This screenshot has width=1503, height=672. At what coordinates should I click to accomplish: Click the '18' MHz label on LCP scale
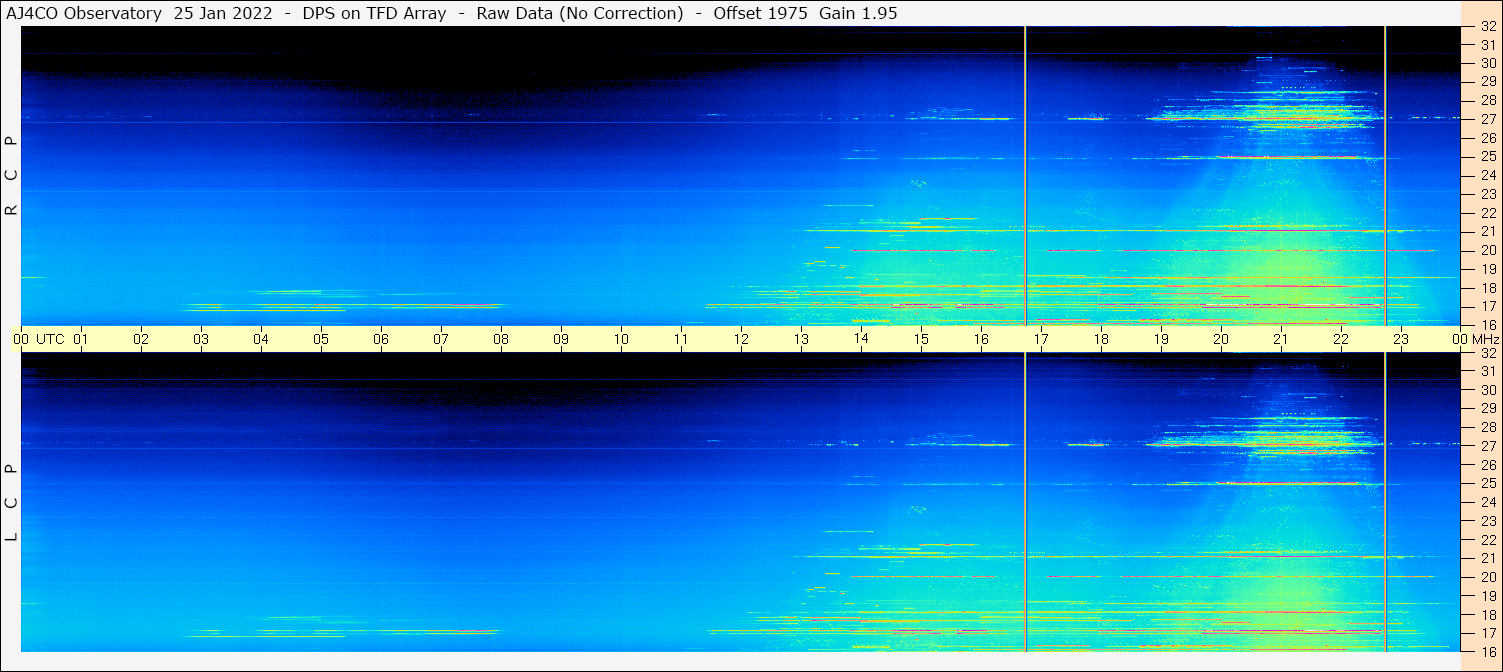[1488, 615]
